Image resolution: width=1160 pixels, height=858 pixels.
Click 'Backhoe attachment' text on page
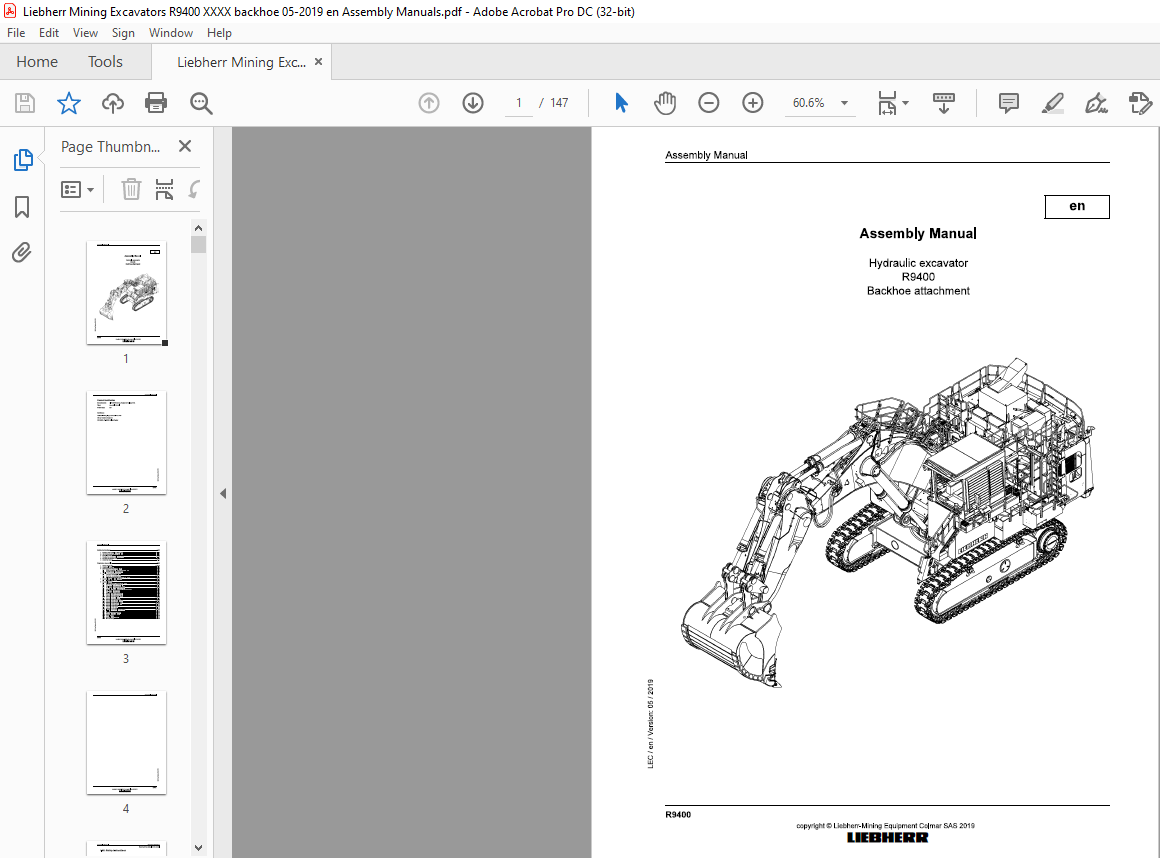click(x=918, y=291)
